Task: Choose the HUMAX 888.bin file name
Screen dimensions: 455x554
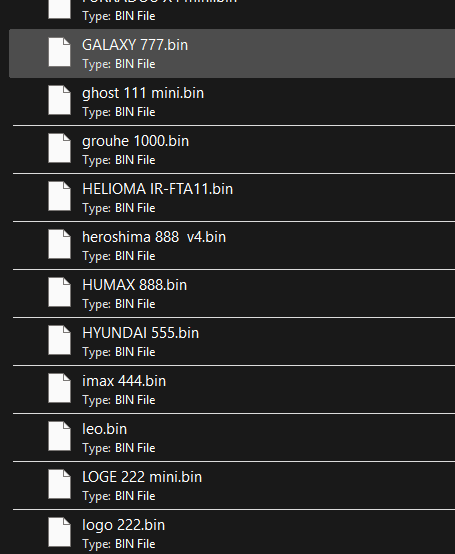Action: [x=135, y=285]
